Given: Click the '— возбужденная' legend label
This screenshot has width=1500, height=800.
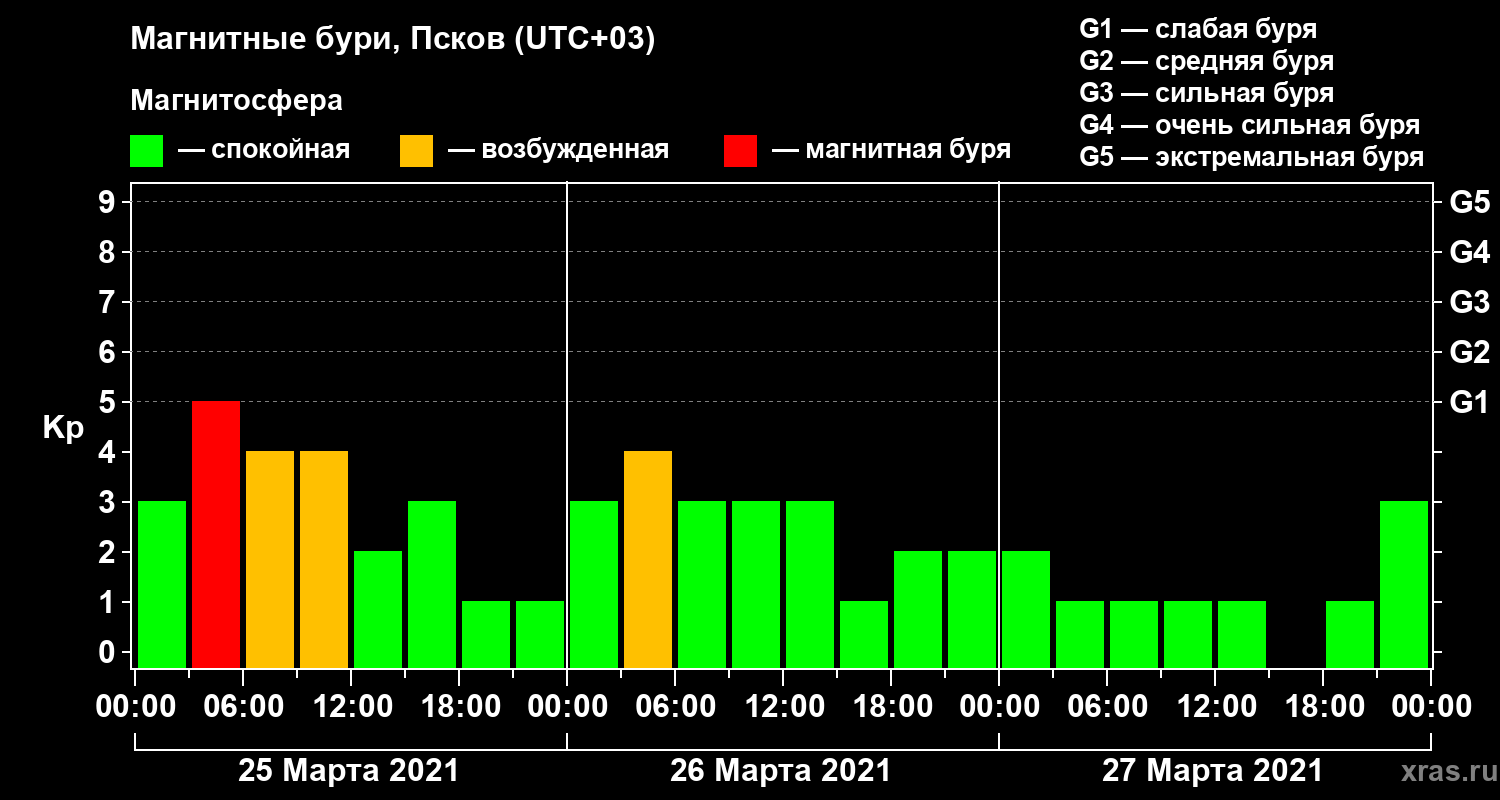Looking at the screenshot, I should click(x=558, y=151).
